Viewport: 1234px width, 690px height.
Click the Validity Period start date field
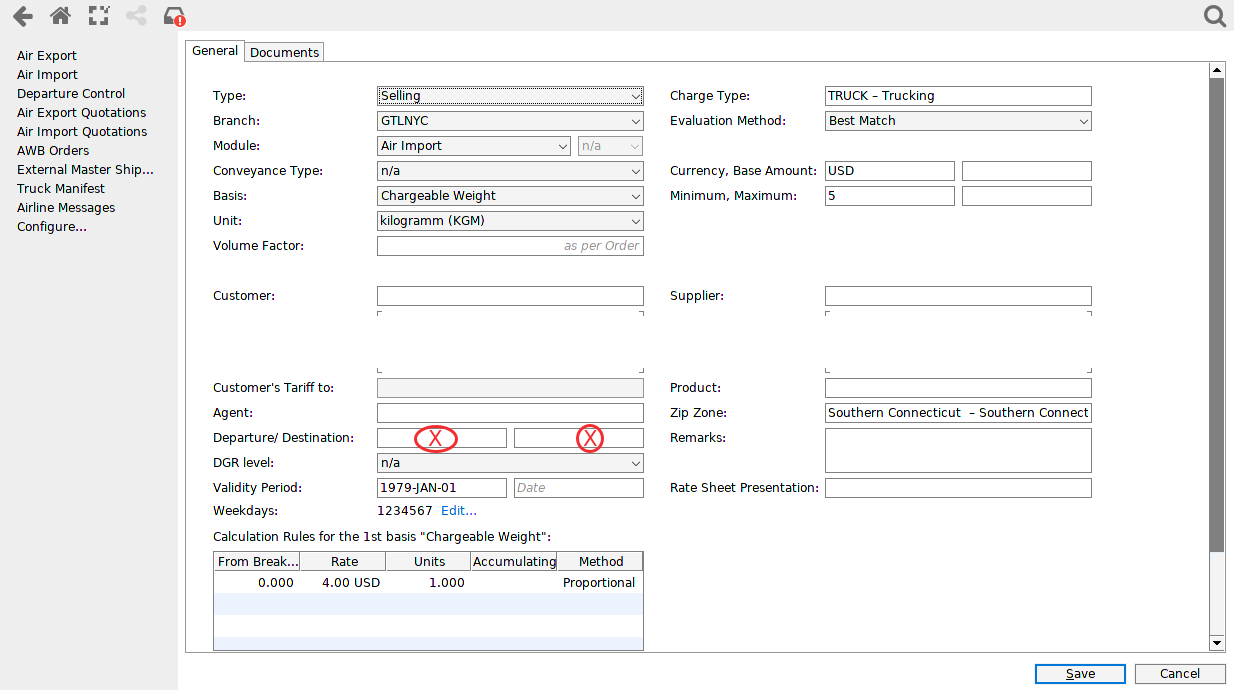coord(441,487)
